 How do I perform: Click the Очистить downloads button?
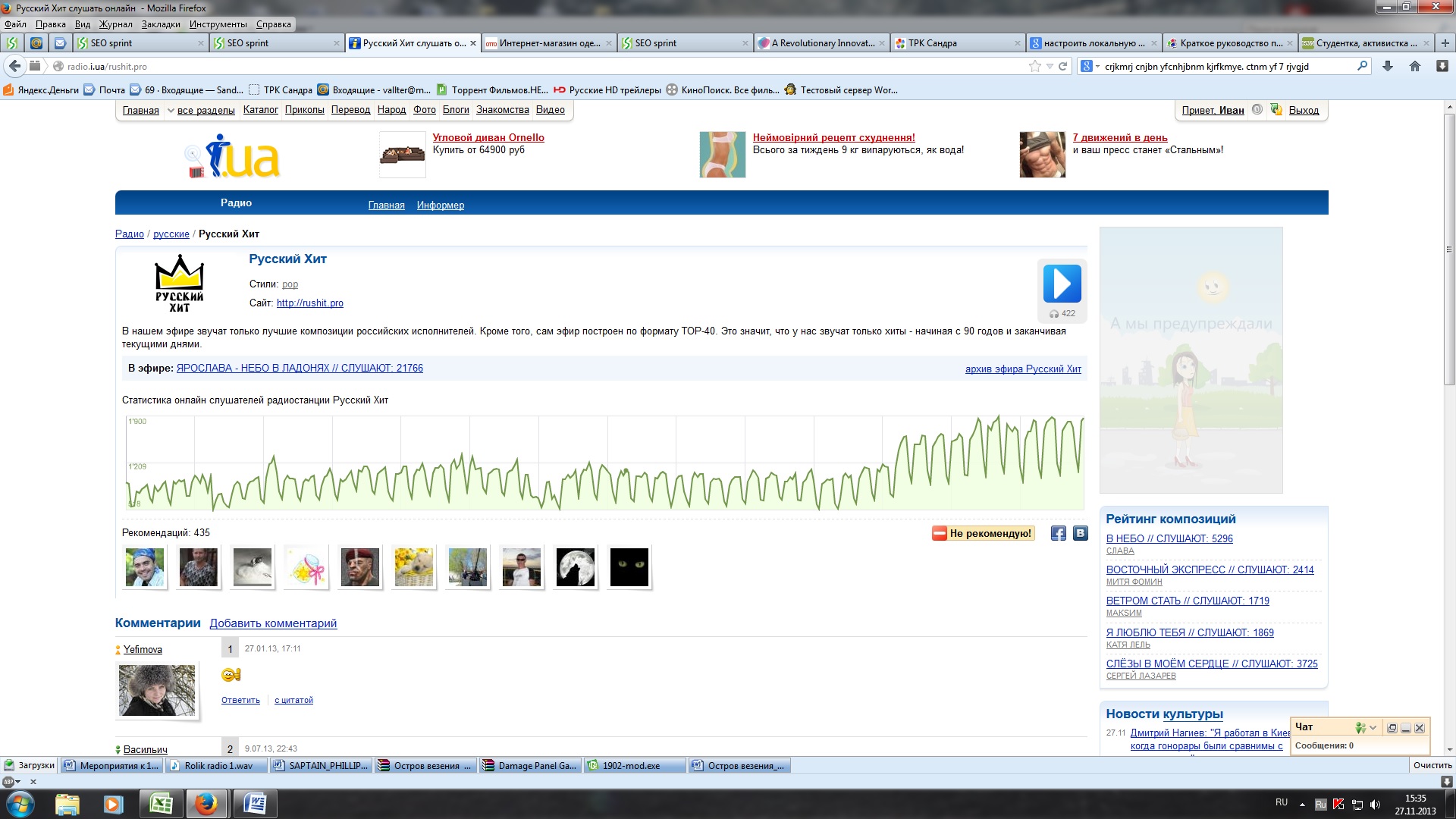pyautogui.click(x=1432, y=765)
